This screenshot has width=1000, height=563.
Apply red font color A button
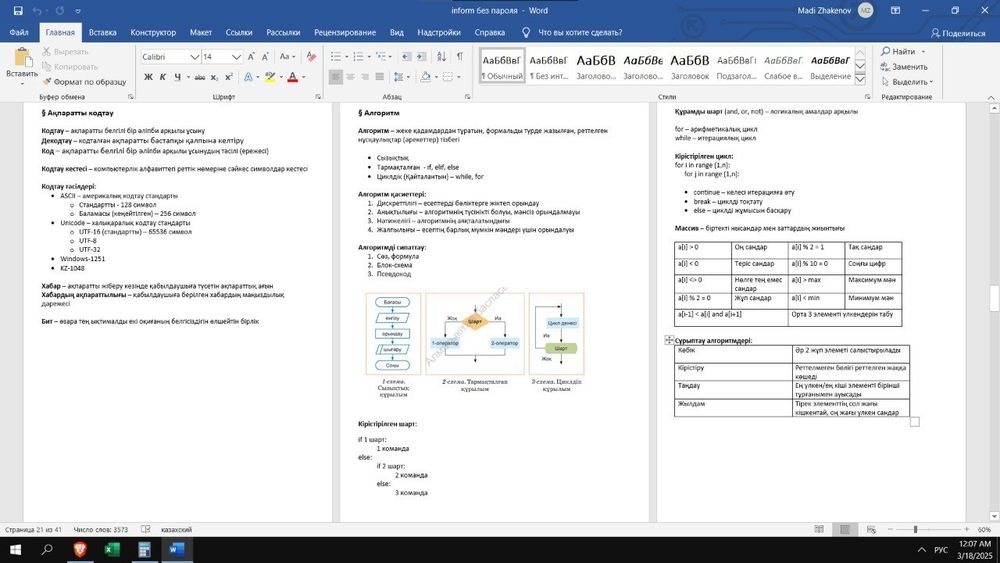tap(293, 77)
